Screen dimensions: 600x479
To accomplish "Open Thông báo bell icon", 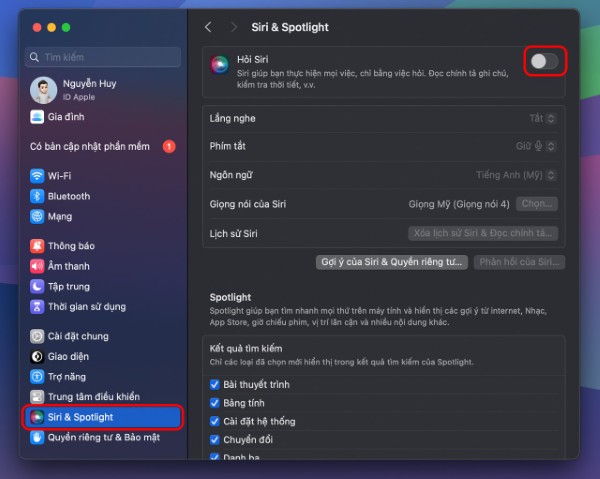I will pyautogui.click(x=37, y=246).
